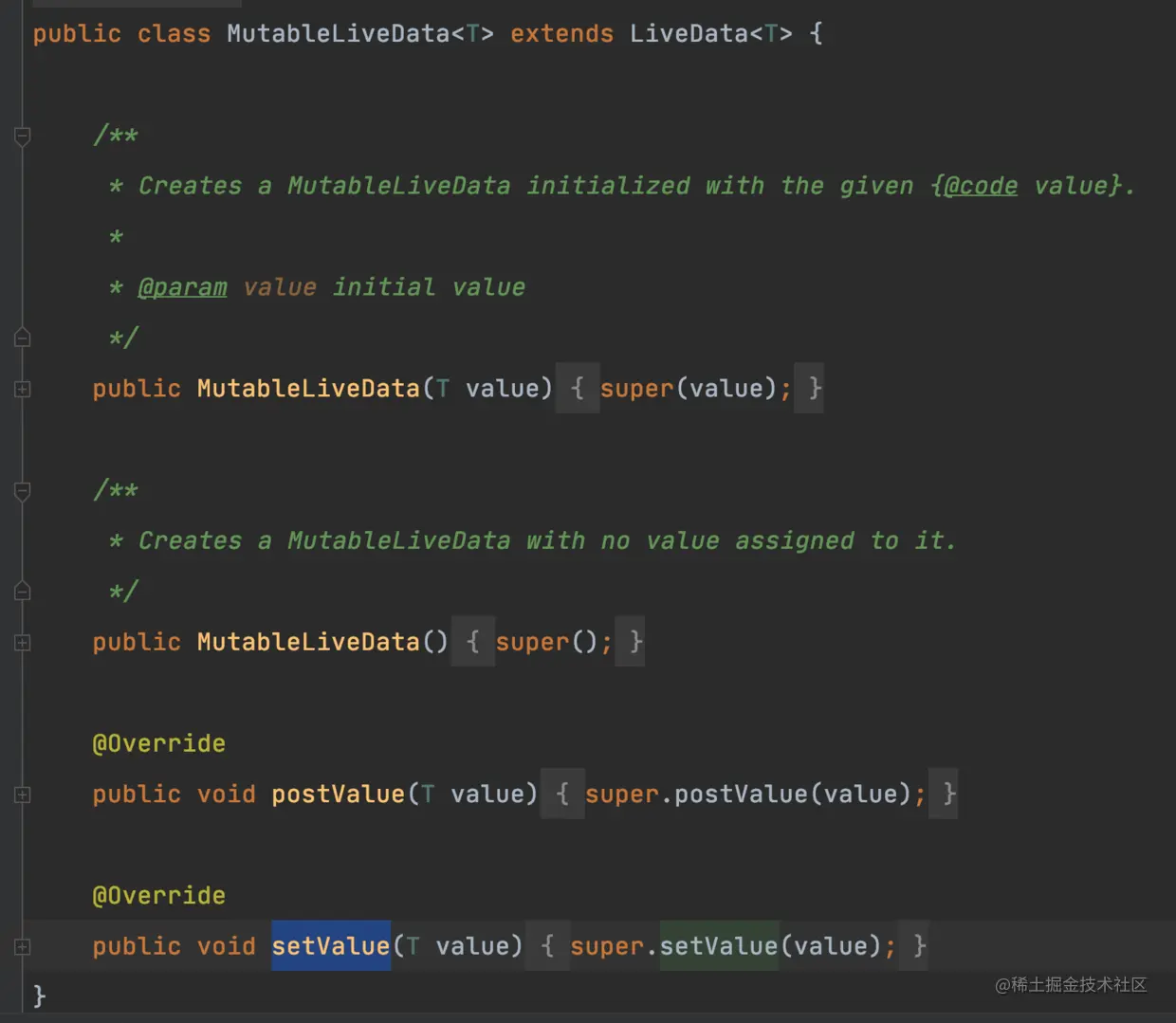Click super.postValue(value) call
The height and width of the screenshot is (1023, 1176).
pos(748,794)
